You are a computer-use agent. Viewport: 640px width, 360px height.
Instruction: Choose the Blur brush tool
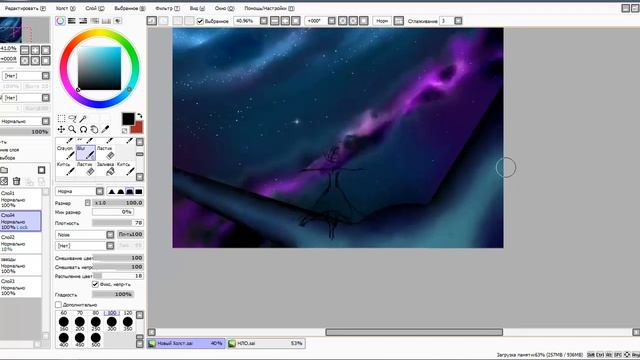point(85,152)
